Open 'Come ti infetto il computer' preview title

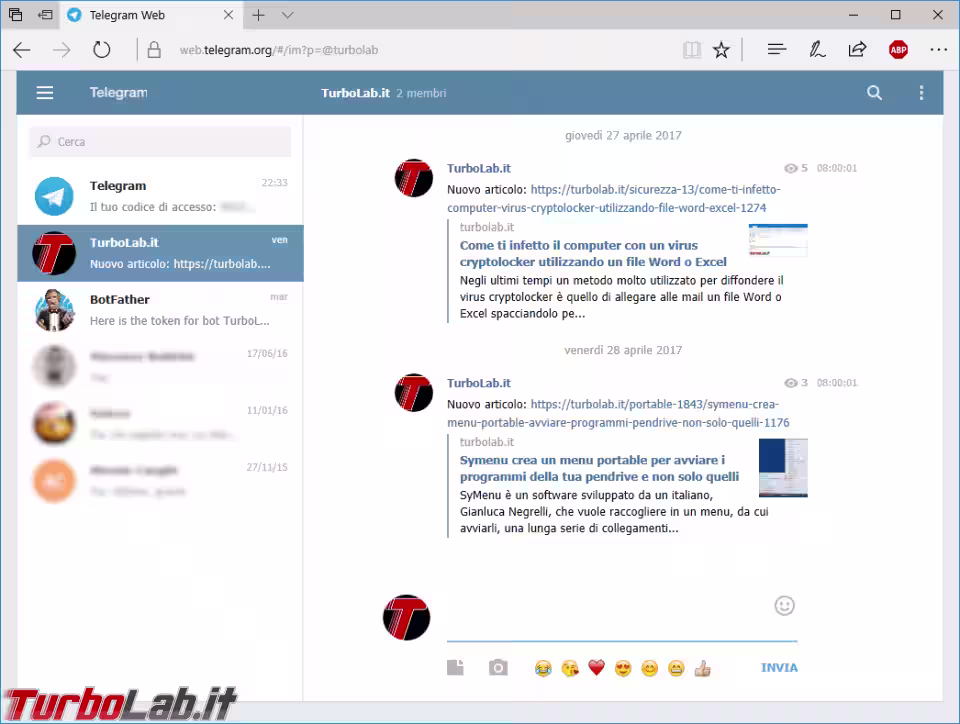(593, 253)
